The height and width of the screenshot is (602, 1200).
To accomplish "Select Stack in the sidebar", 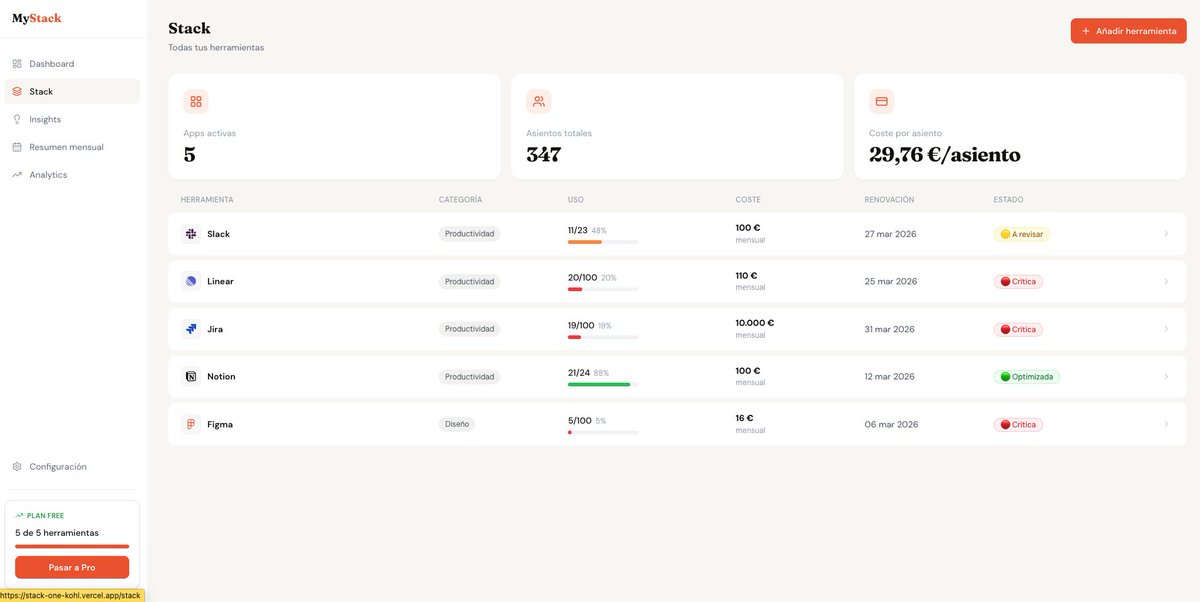I will pos(72,91).
